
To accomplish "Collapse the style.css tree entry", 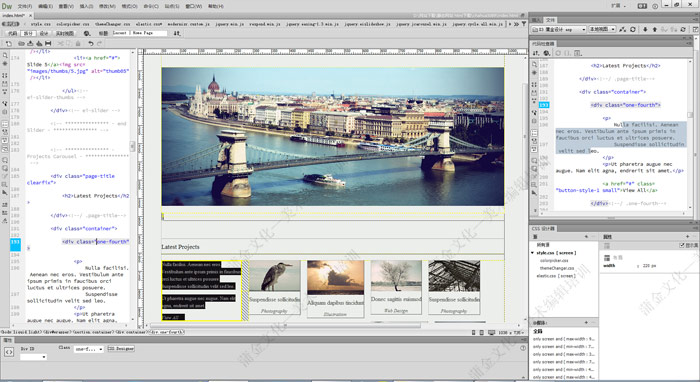I will (533, 253).
